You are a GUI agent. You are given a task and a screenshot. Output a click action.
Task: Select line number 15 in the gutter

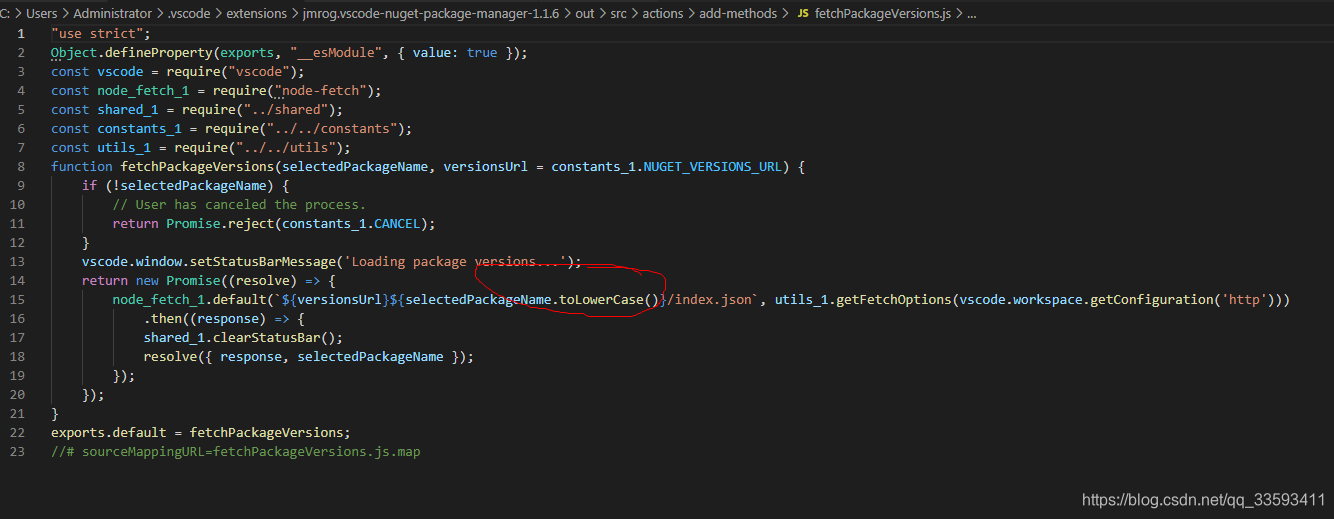pos(18,299)
